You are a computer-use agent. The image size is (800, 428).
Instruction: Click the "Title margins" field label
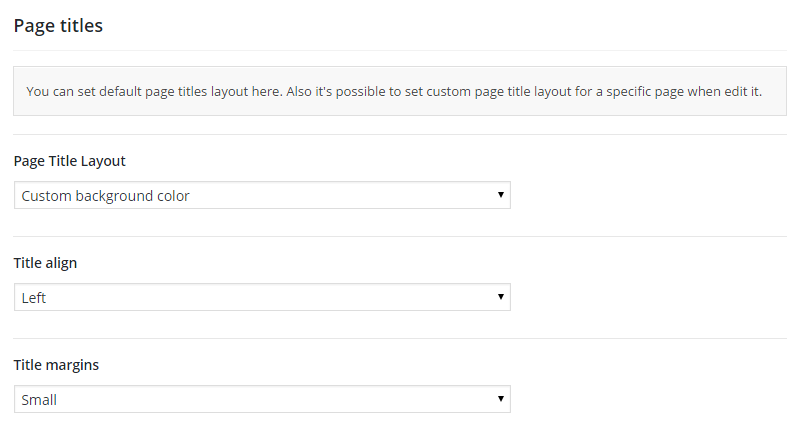pyautogui.click(x=56, y=365)
